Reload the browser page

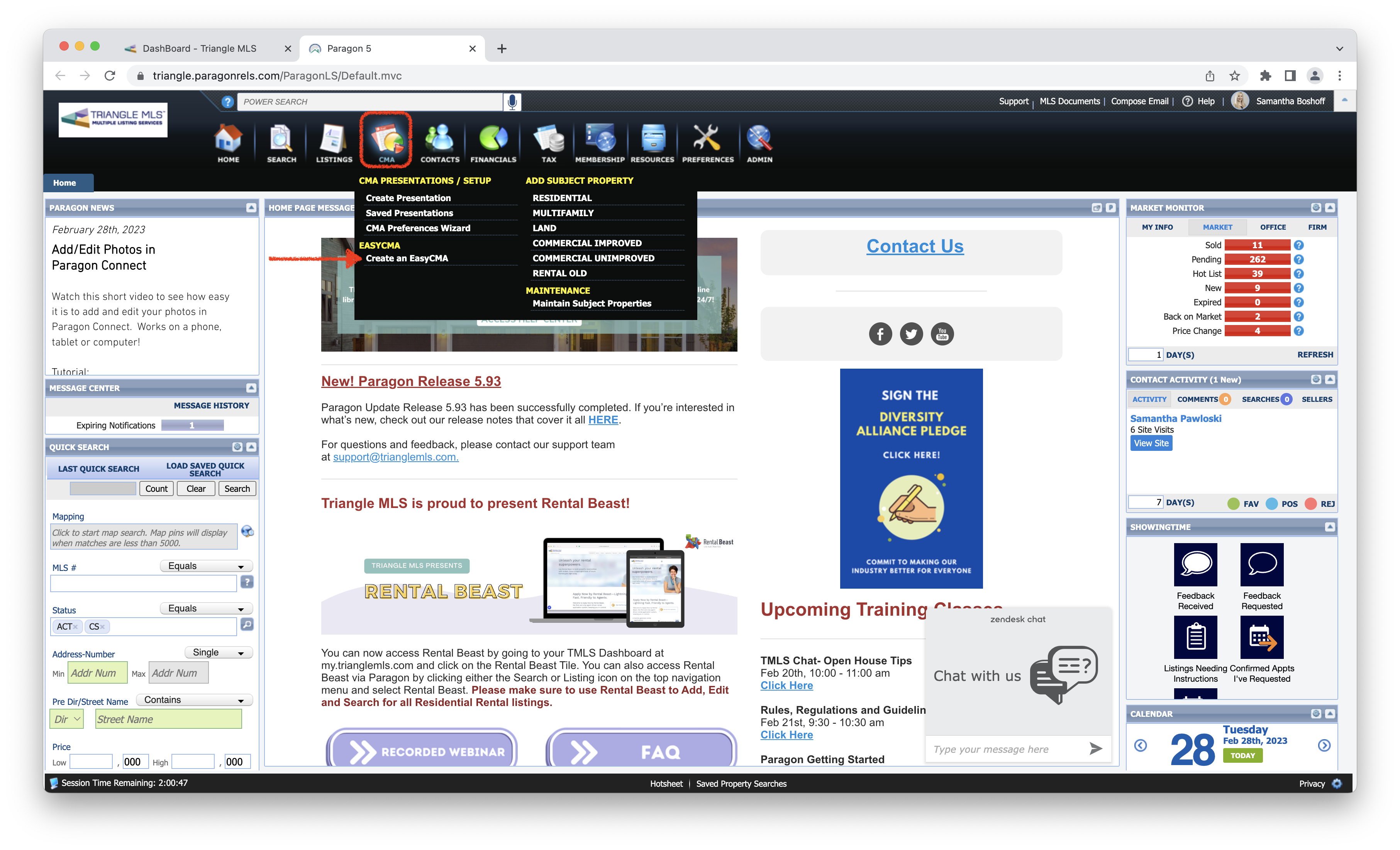pos(110,76)
